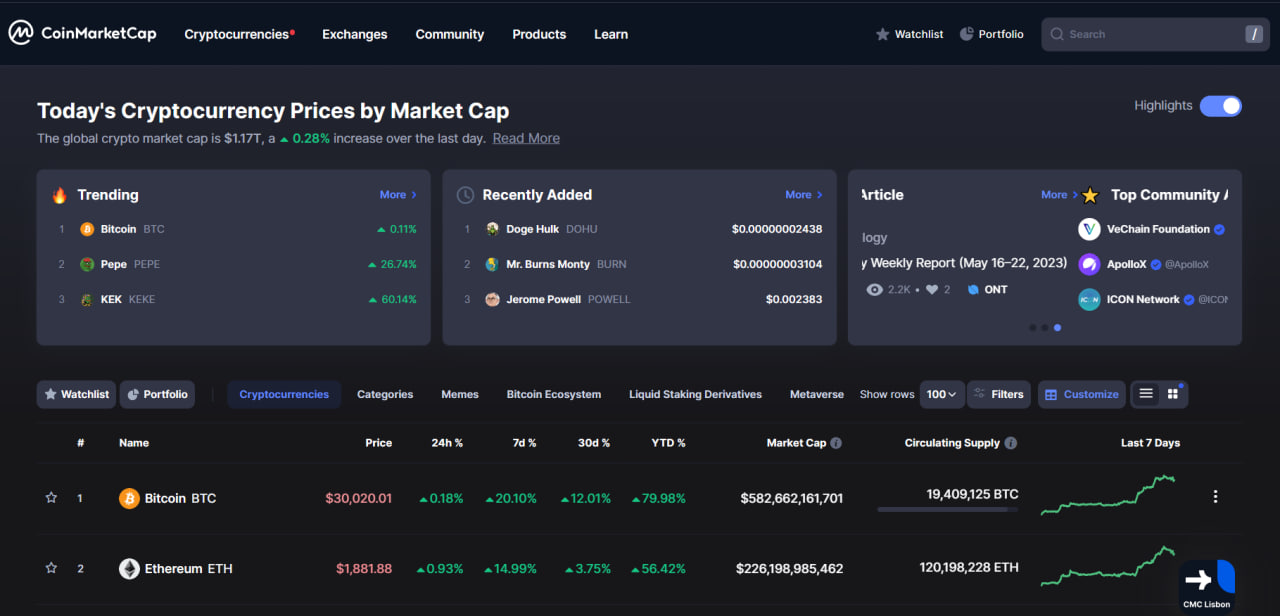Star Bitcoin to add to watchlist
This screenshot has width=1280, height=616.
pos(51,498)
